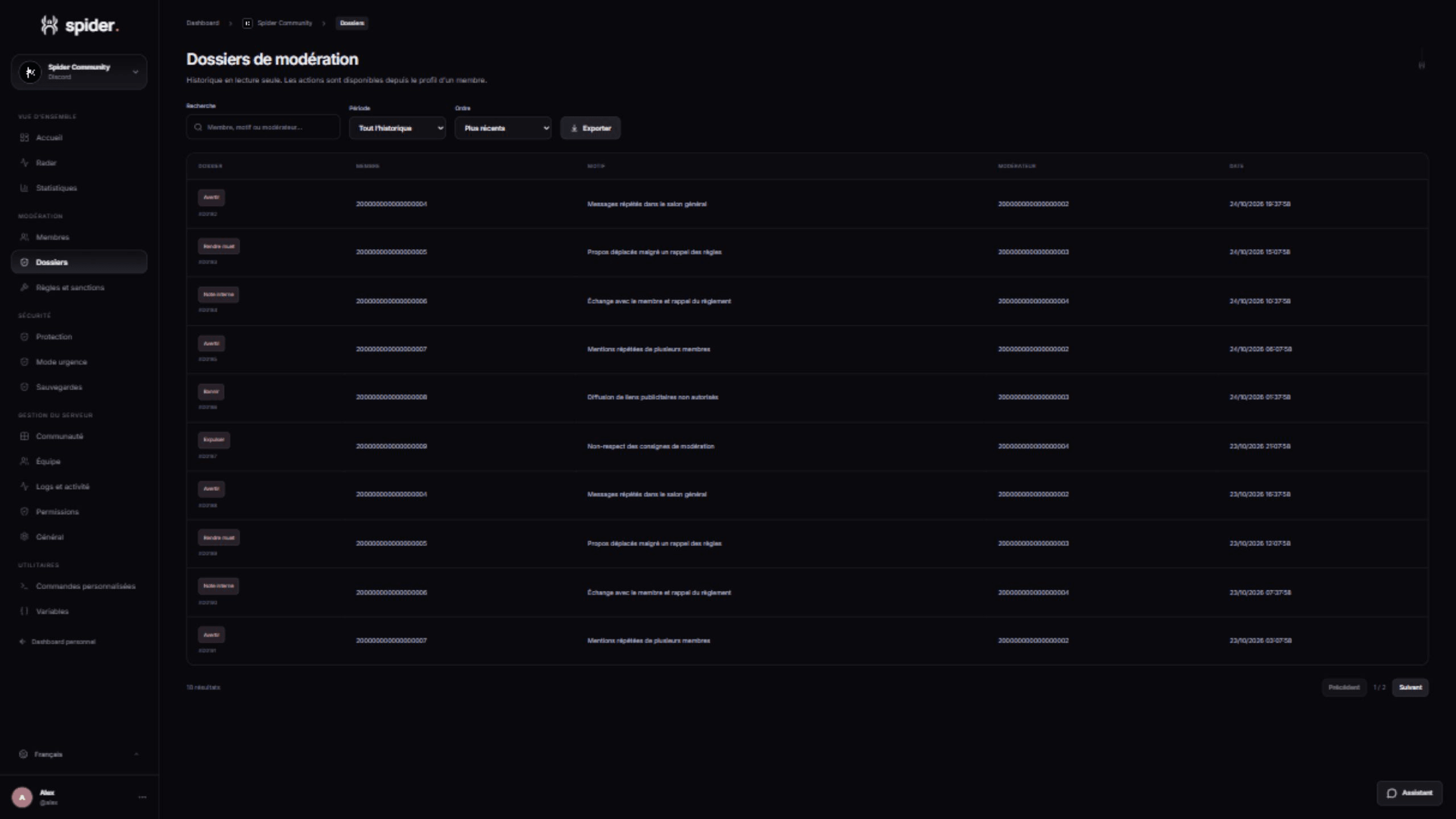Select the Dossiers sidebar item

[x=79, y=262]
